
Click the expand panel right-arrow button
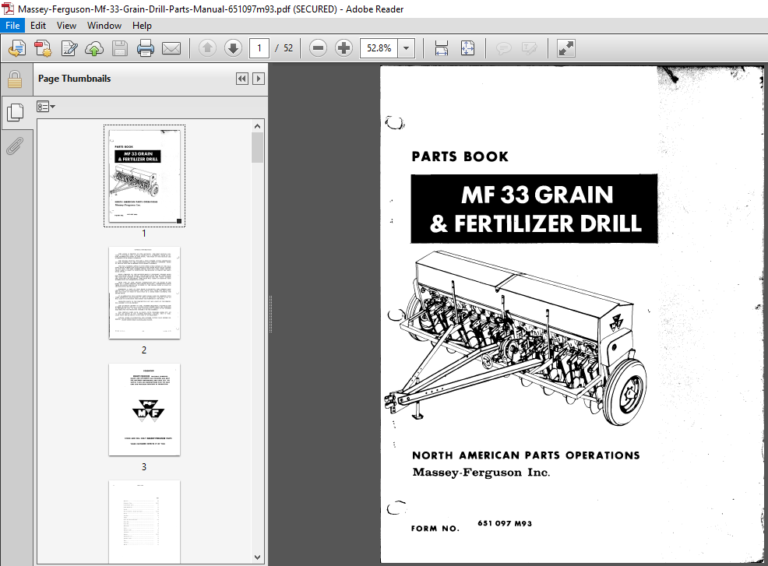pyautogui.click(x=258, y=78)
